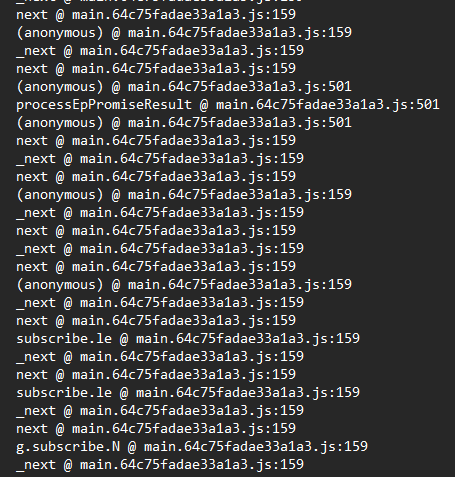Open the first (anonymous) js:159 link near the top
Image resolution: width=455 pixels, height=477 pixels.
point(240,33)
